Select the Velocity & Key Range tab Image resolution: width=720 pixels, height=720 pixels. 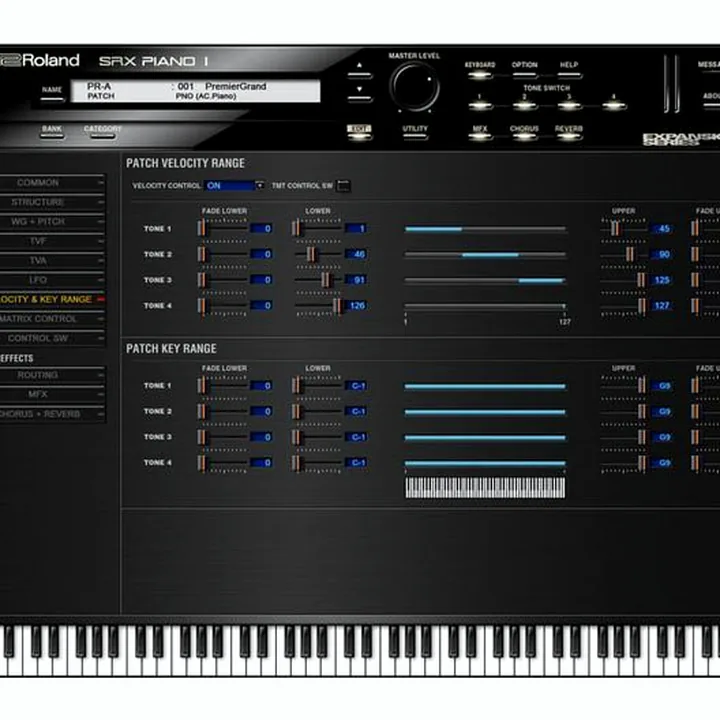pyautogui.click(x=52, y=299)
